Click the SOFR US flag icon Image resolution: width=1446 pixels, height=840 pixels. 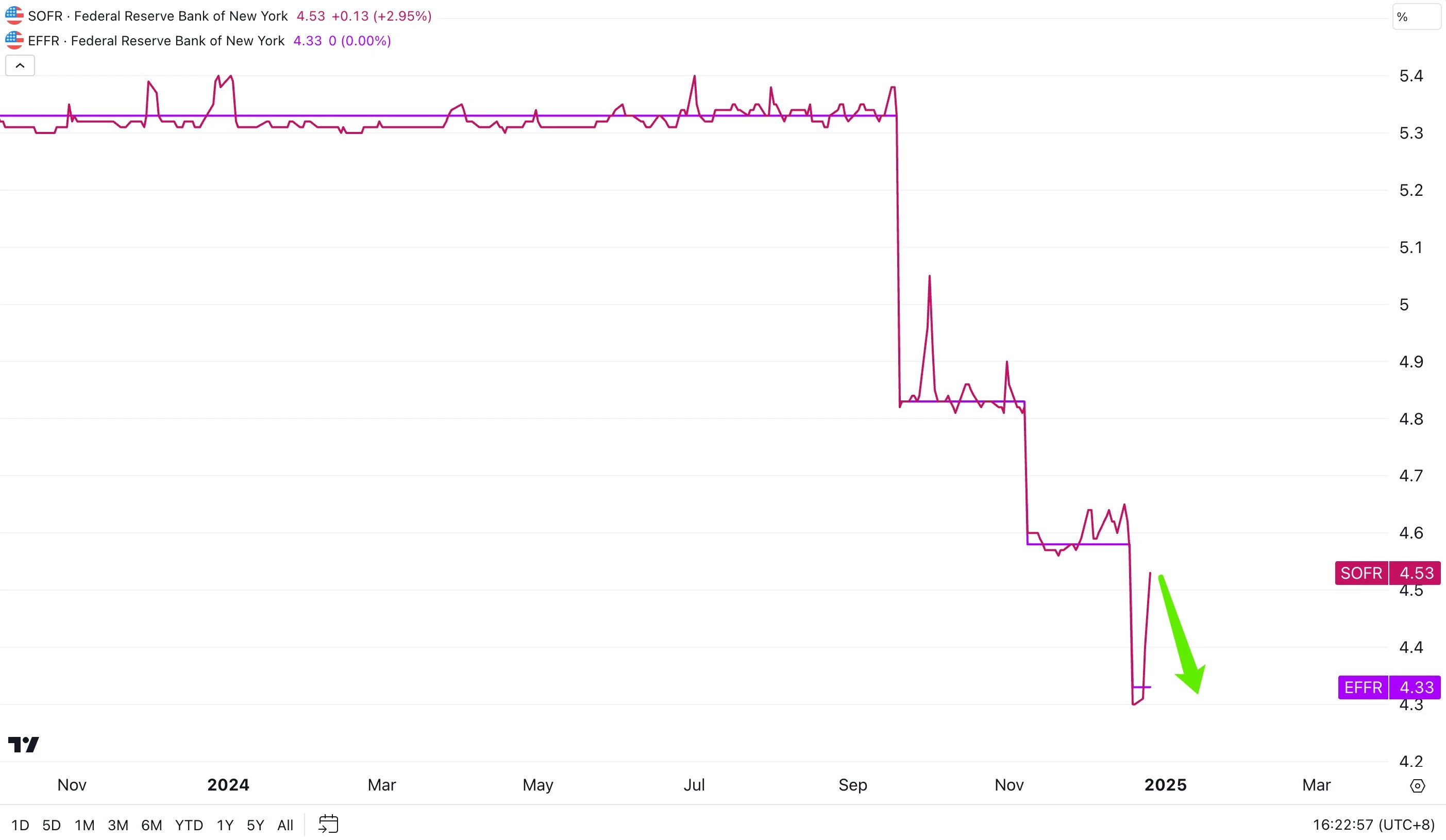coord(14,15)
